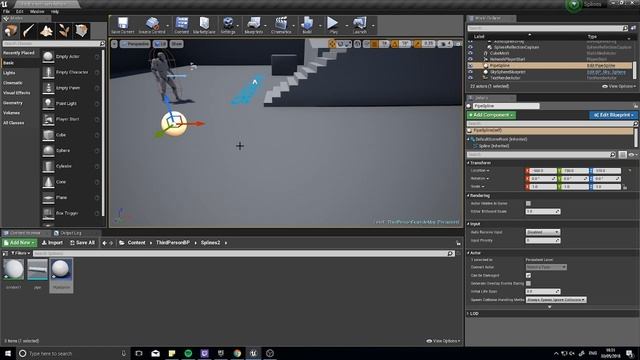The height and width of the screenshot is (360, 640).
Task: Click the Build toolbar button
Action: tap(307, 25)
